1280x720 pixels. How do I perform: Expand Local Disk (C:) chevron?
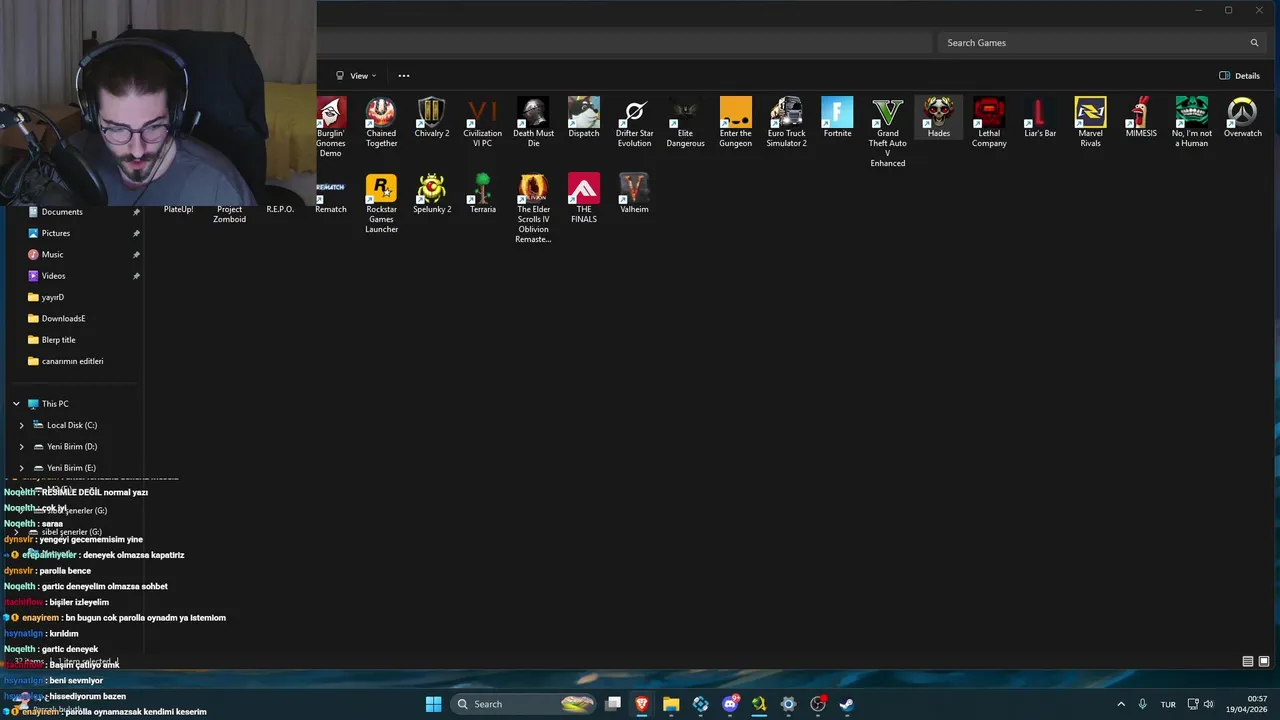tap(22, 425)
